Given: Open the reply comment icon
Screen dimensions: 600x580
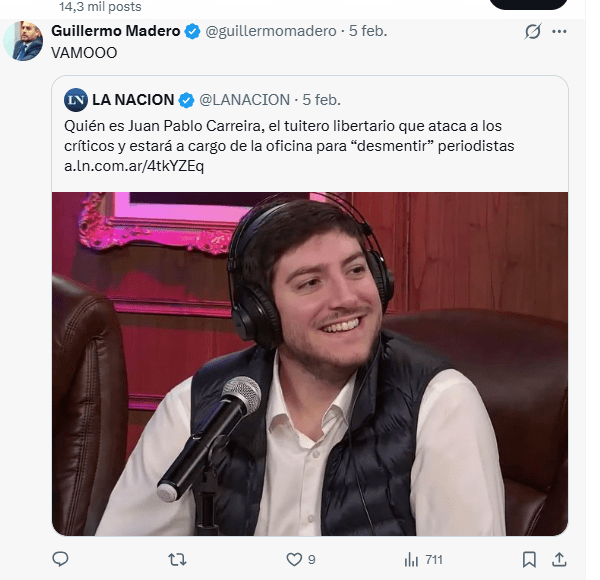Looking at the screenshot, I should 60,559.
